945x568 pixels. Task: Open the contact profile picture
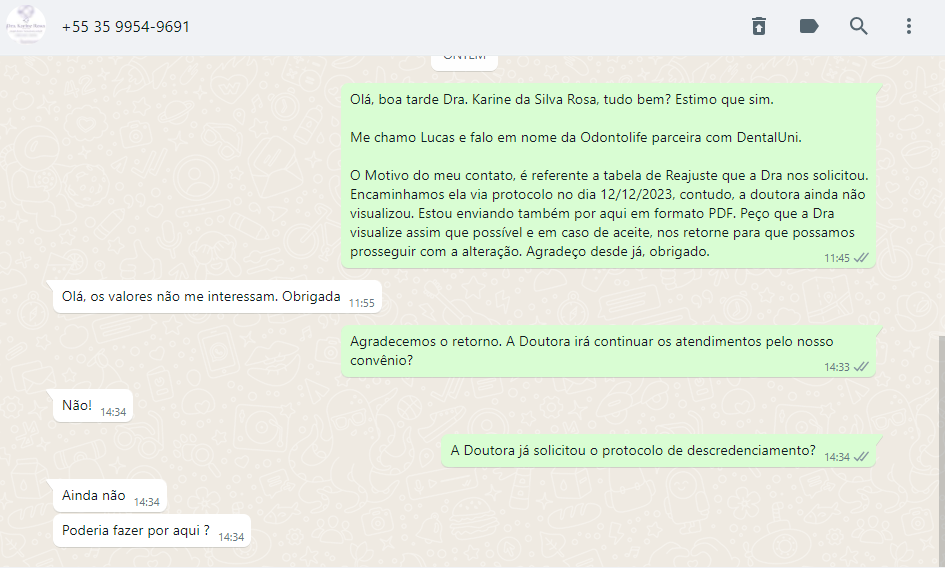[x=26, y=25]
